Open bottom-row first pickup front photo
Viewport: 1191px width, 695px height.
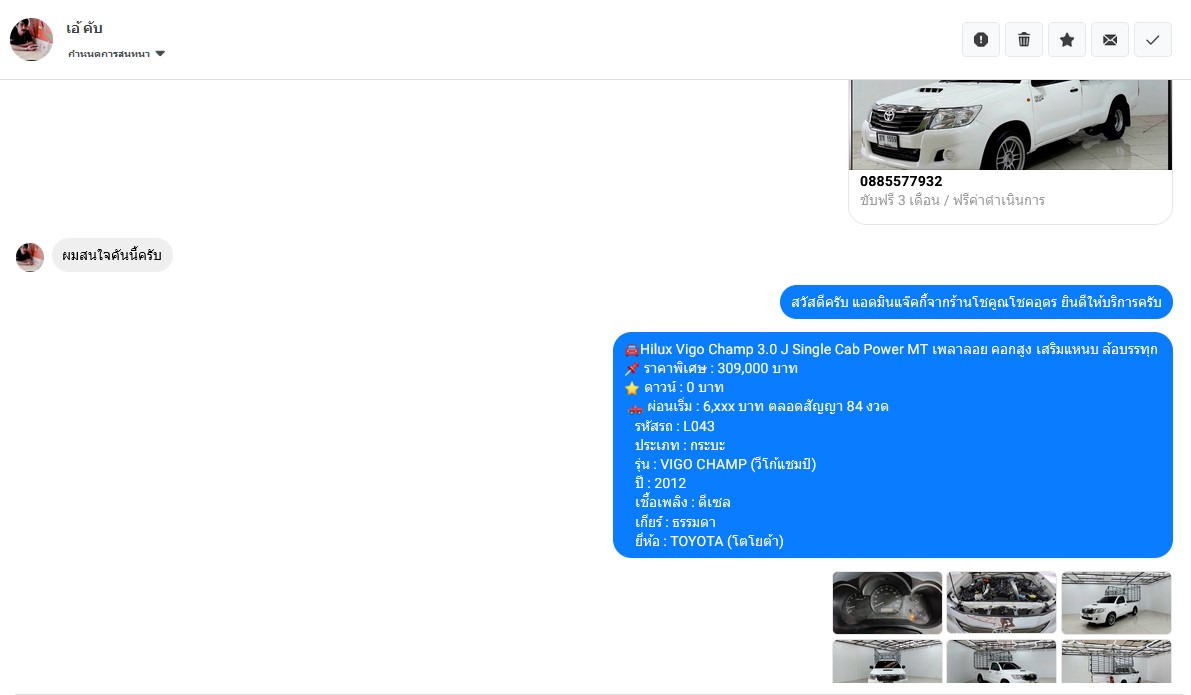887,662
